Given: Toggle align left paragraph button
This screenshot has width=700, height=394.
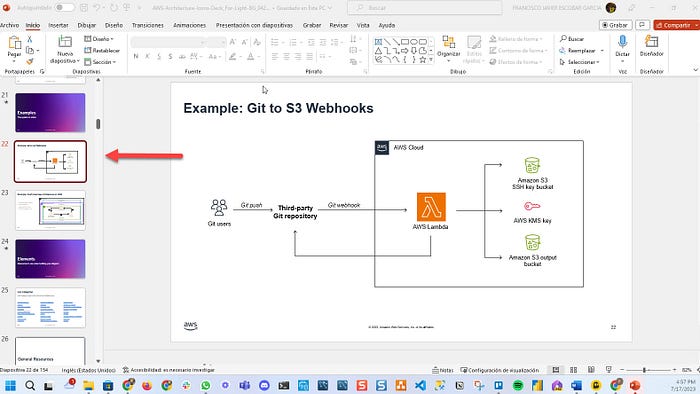Looking at the screenshot, I should click(x=275, y=56).
